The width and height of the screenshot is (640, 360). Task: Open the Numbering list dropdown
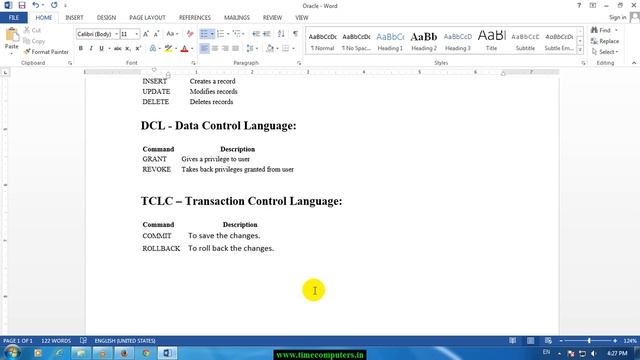(228, 34)
